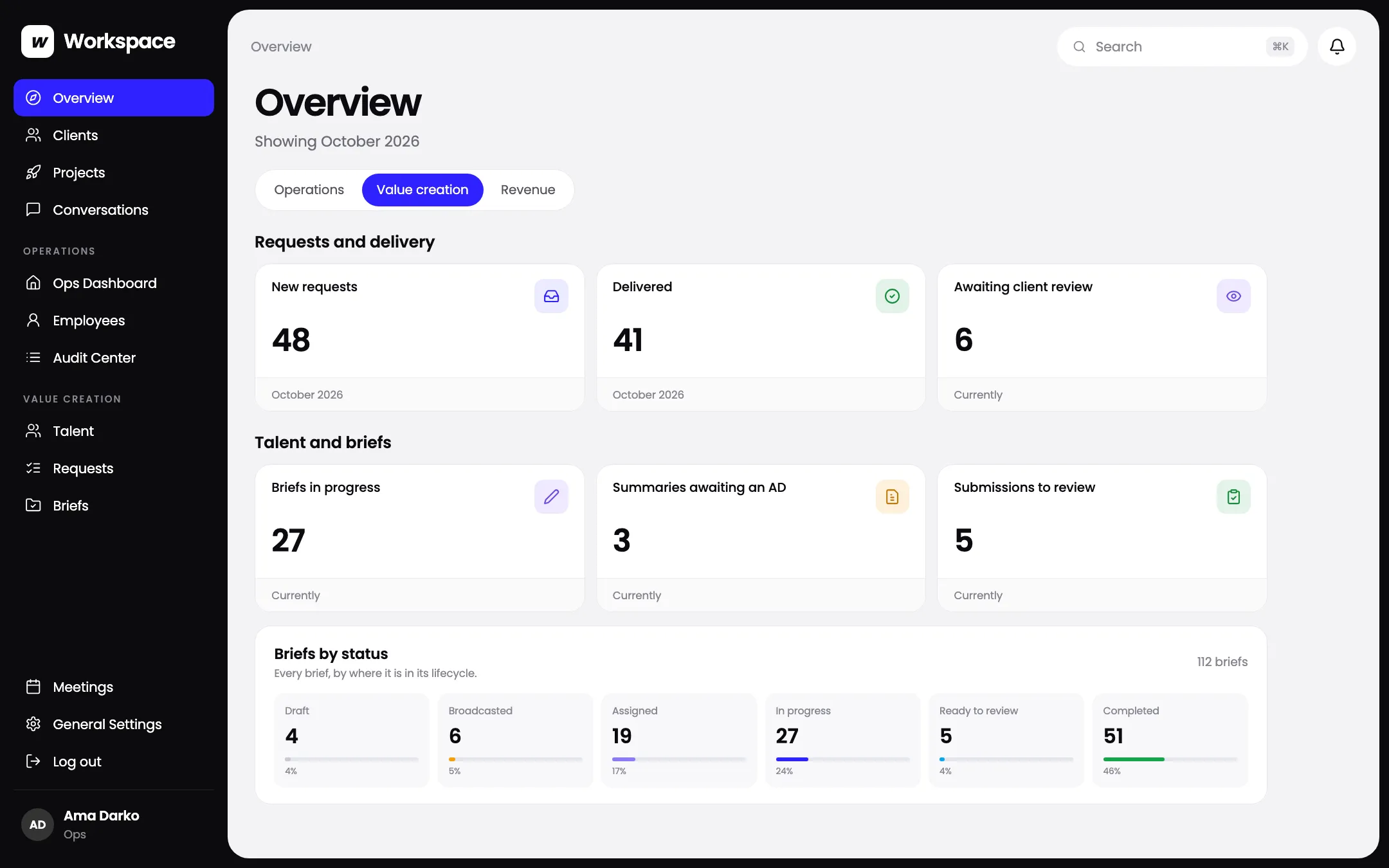Click the Search input field

(1182, 47)
